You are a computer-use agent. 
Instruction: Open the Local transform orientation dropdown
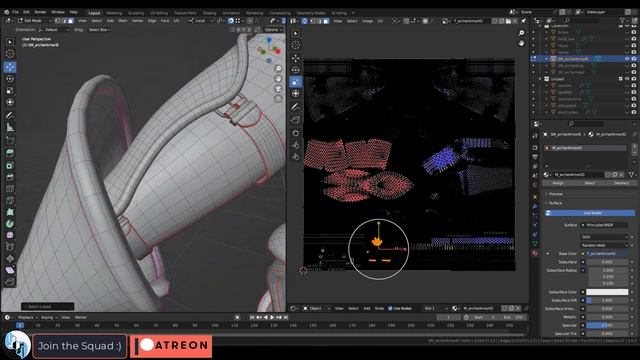[x=200, y=20]
